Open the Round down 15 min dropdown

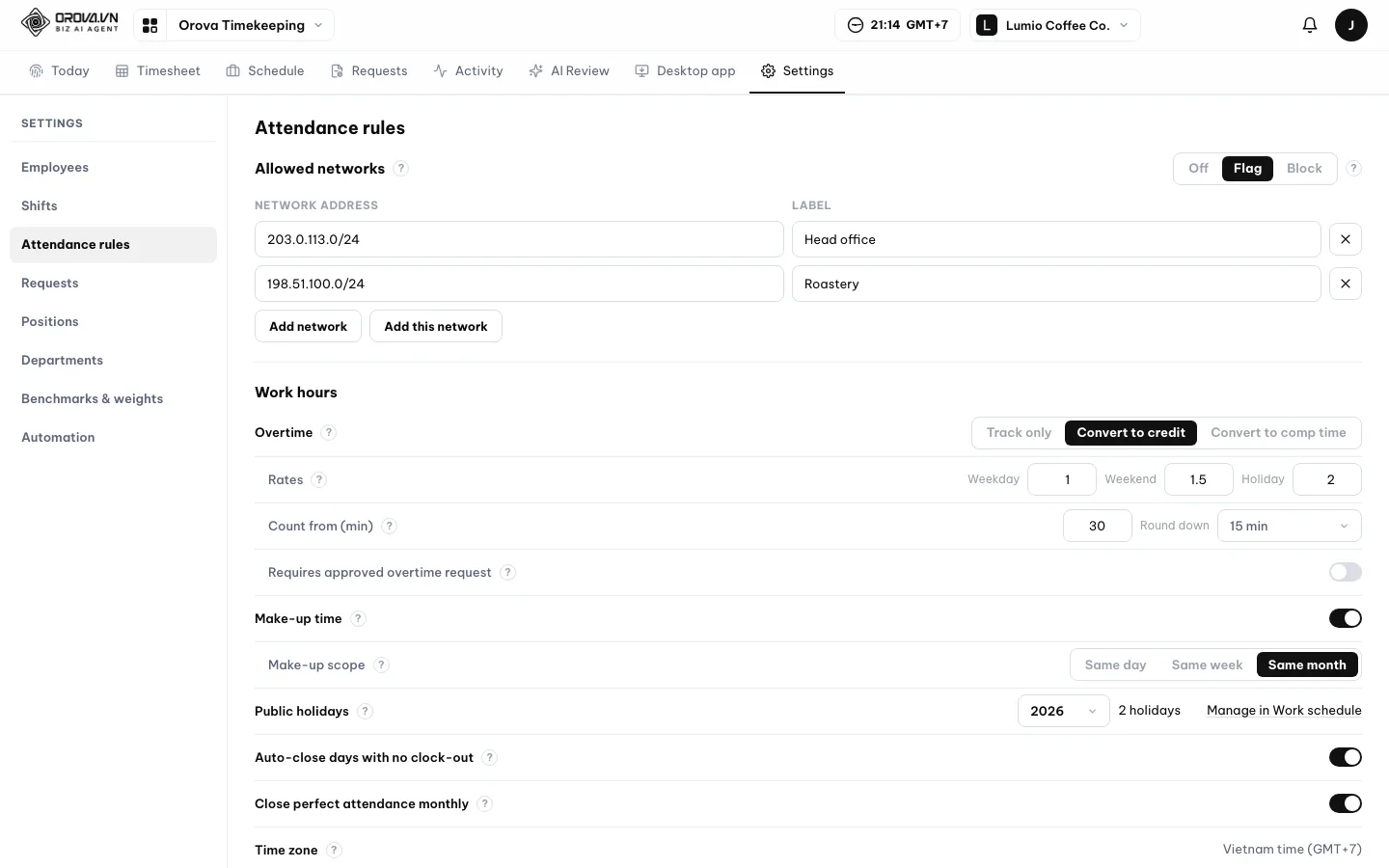(x=1289, y=526)
